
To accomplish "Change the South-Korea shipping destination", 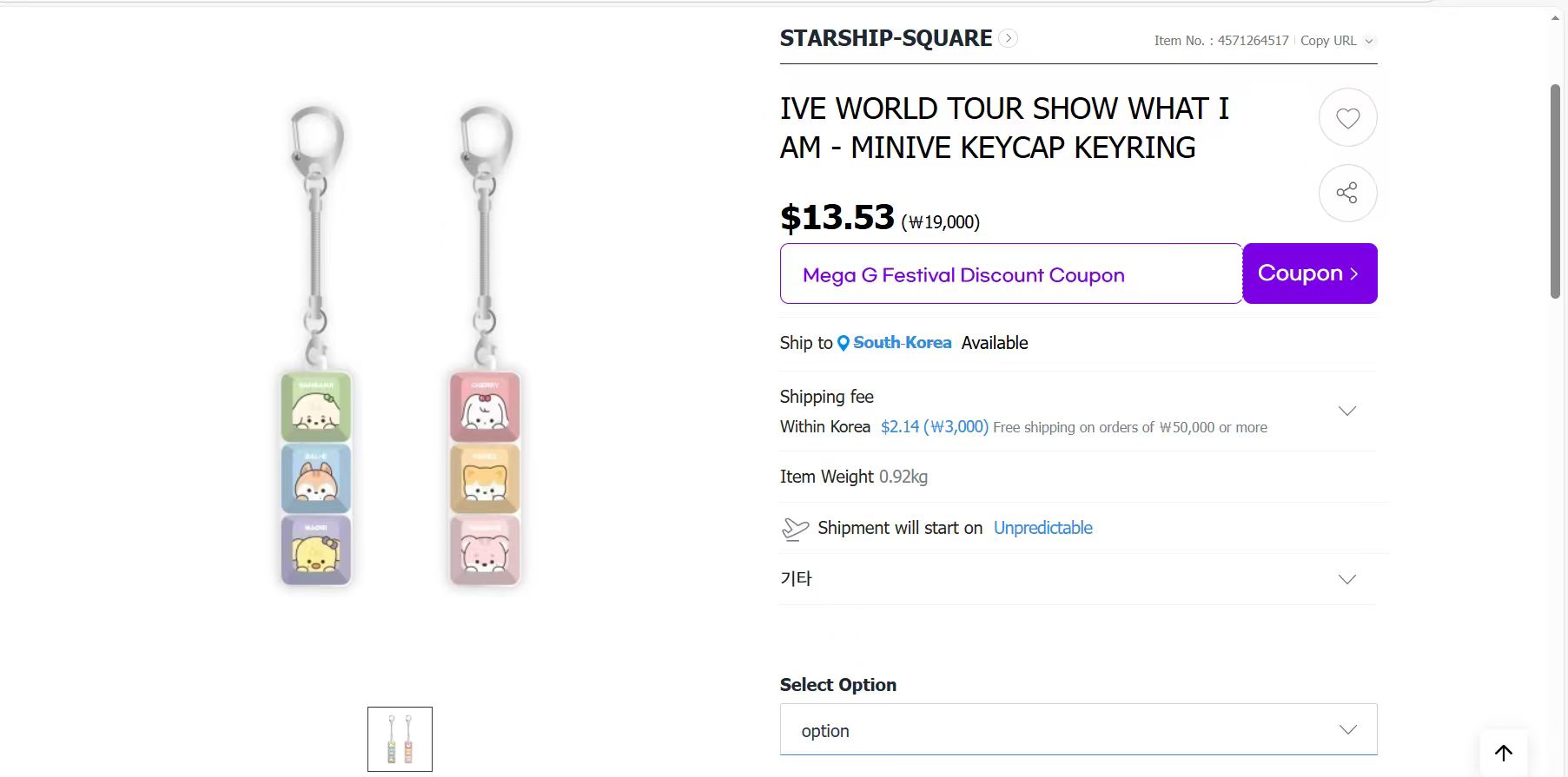I will 902,343.
